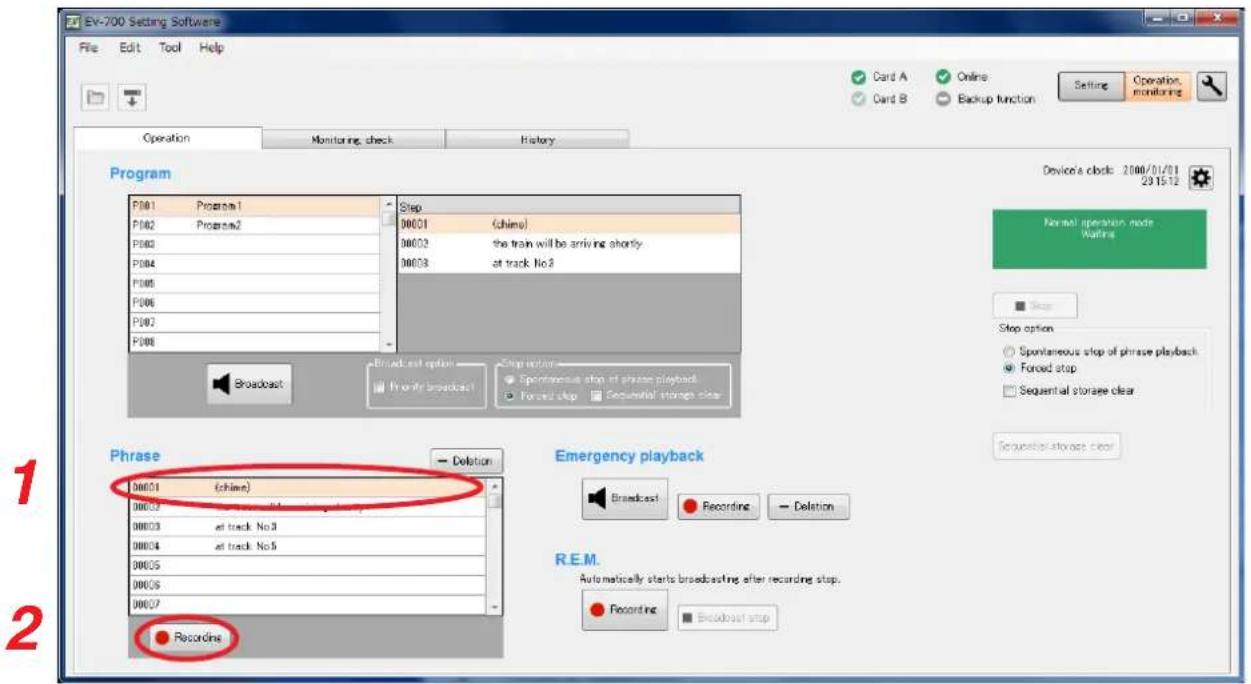The image size is (1251, 684).
Task: Select phrase 00001 (chime)
Action: [308, 488]
